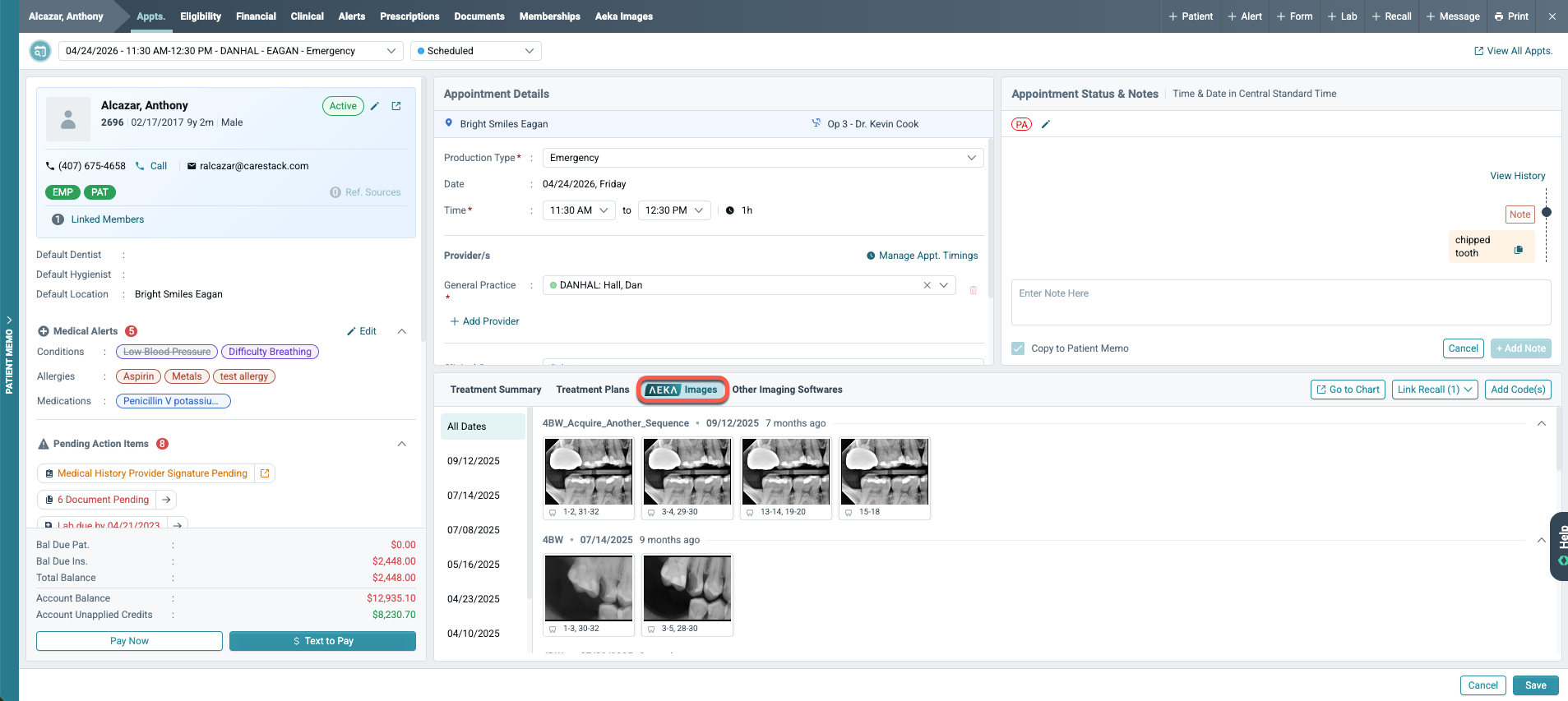Click the Print icon in top bar
This screenshot has width=1568, height=701.
click(x=1499, y=16)
